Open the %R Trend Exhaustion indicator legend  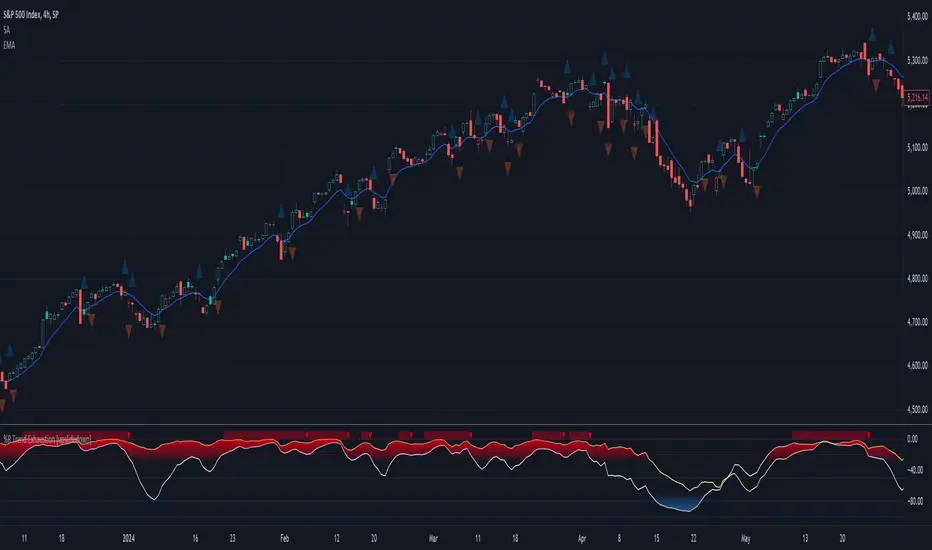[47, 439]
